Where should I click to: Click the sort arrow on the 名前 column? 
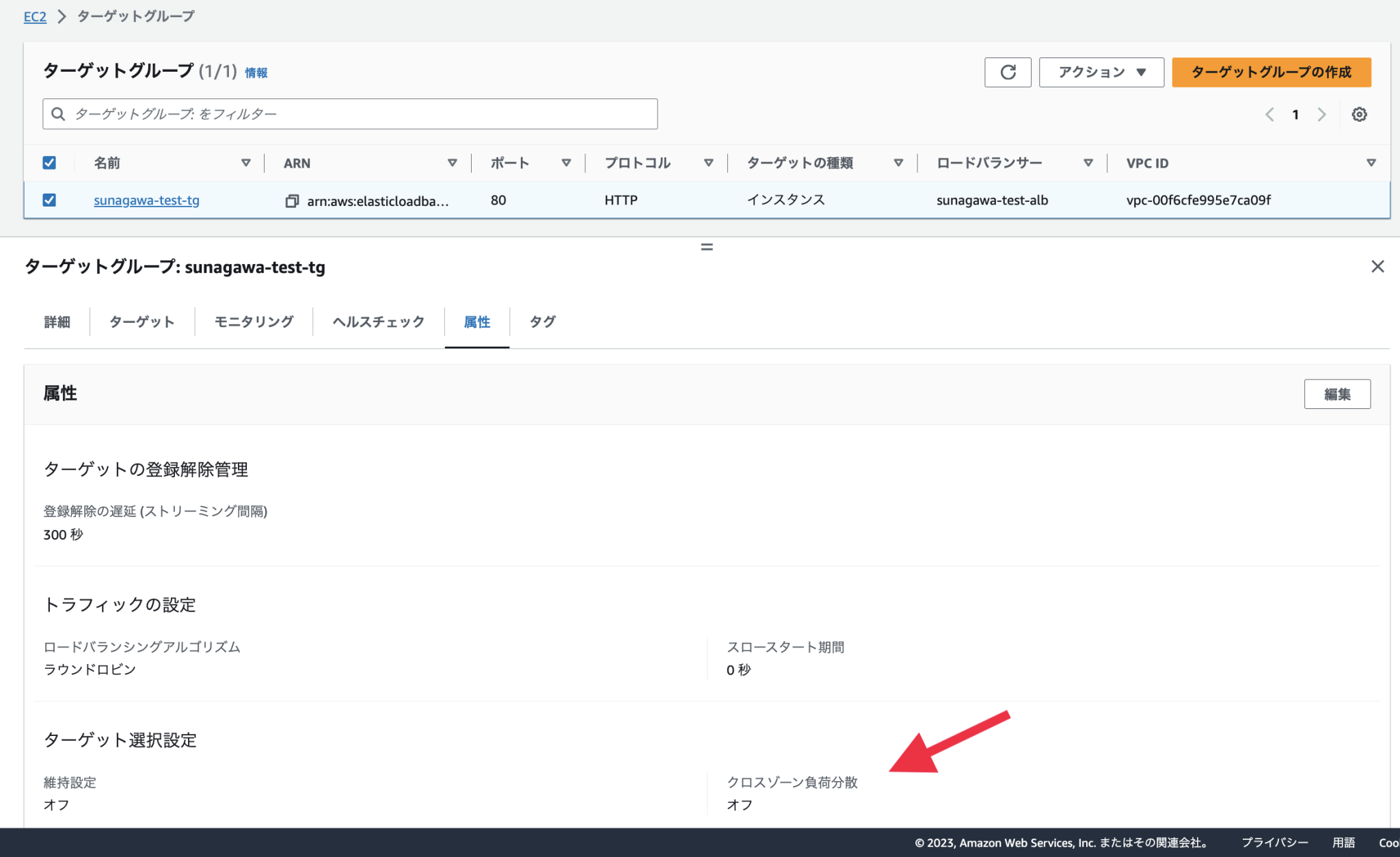pos(245,163)
